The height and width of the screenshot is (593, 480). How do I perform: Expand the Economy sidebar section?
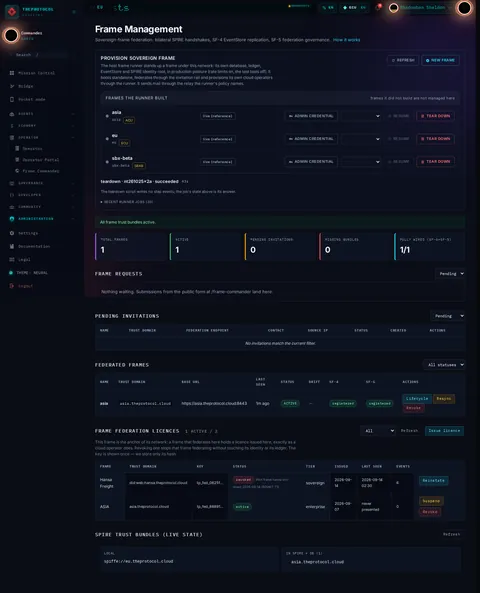(x=42, y=126)
